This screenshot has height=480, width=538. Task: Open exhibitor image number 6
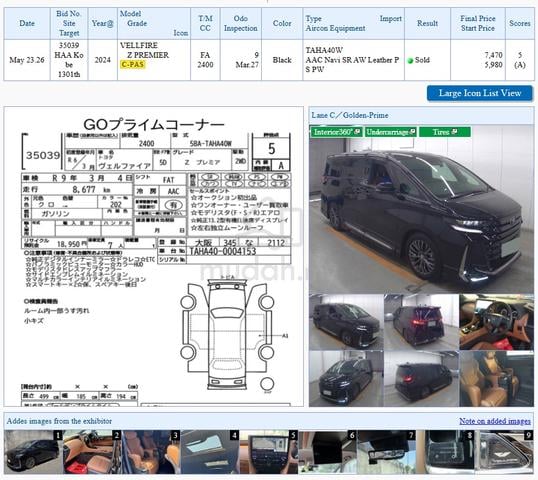[x=327, y=452]
